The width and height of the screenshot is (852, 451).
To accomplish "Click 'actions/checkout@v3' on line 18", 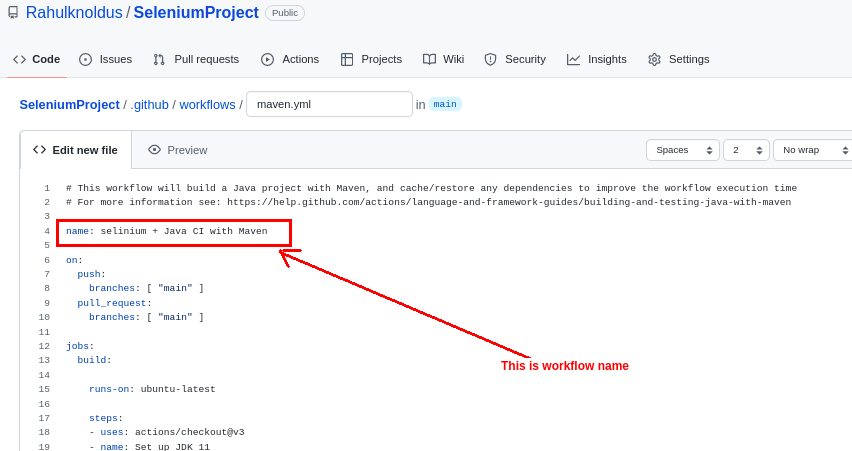I will pos(190,432).
